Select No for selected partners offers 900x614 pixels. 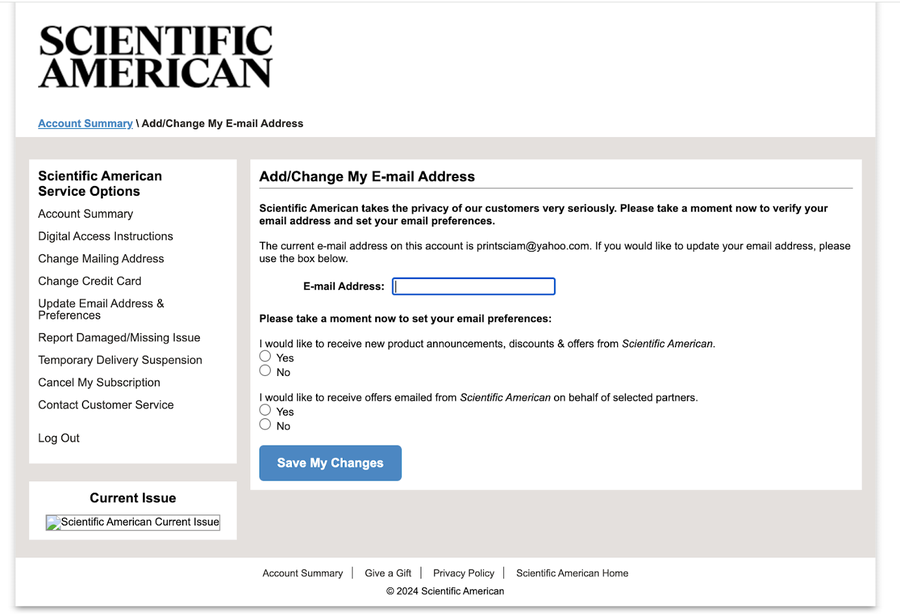pyautogui.click(x=265, y=425)
